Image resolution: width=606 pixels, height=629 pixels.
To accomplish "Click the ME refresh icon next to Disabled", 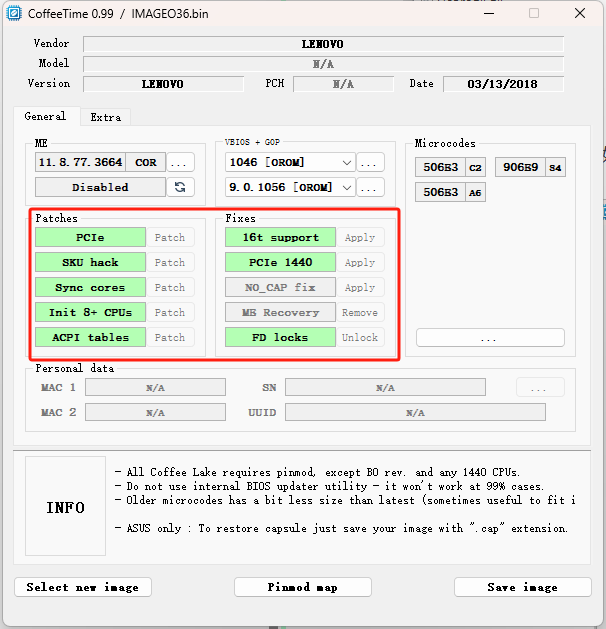I will (x=181, y=187).
